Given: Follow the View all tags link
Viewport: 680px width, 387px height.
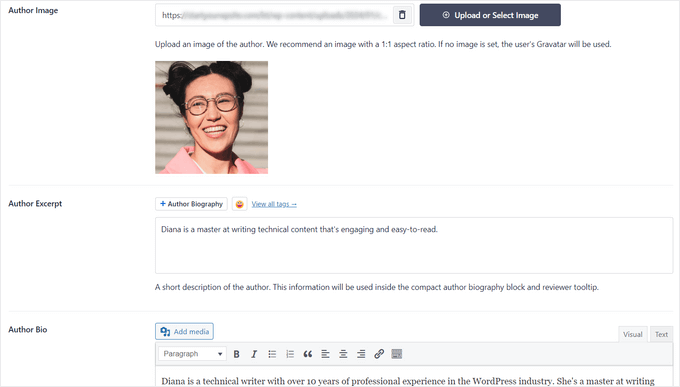Looking at the screenshot, I should (274, 204).
